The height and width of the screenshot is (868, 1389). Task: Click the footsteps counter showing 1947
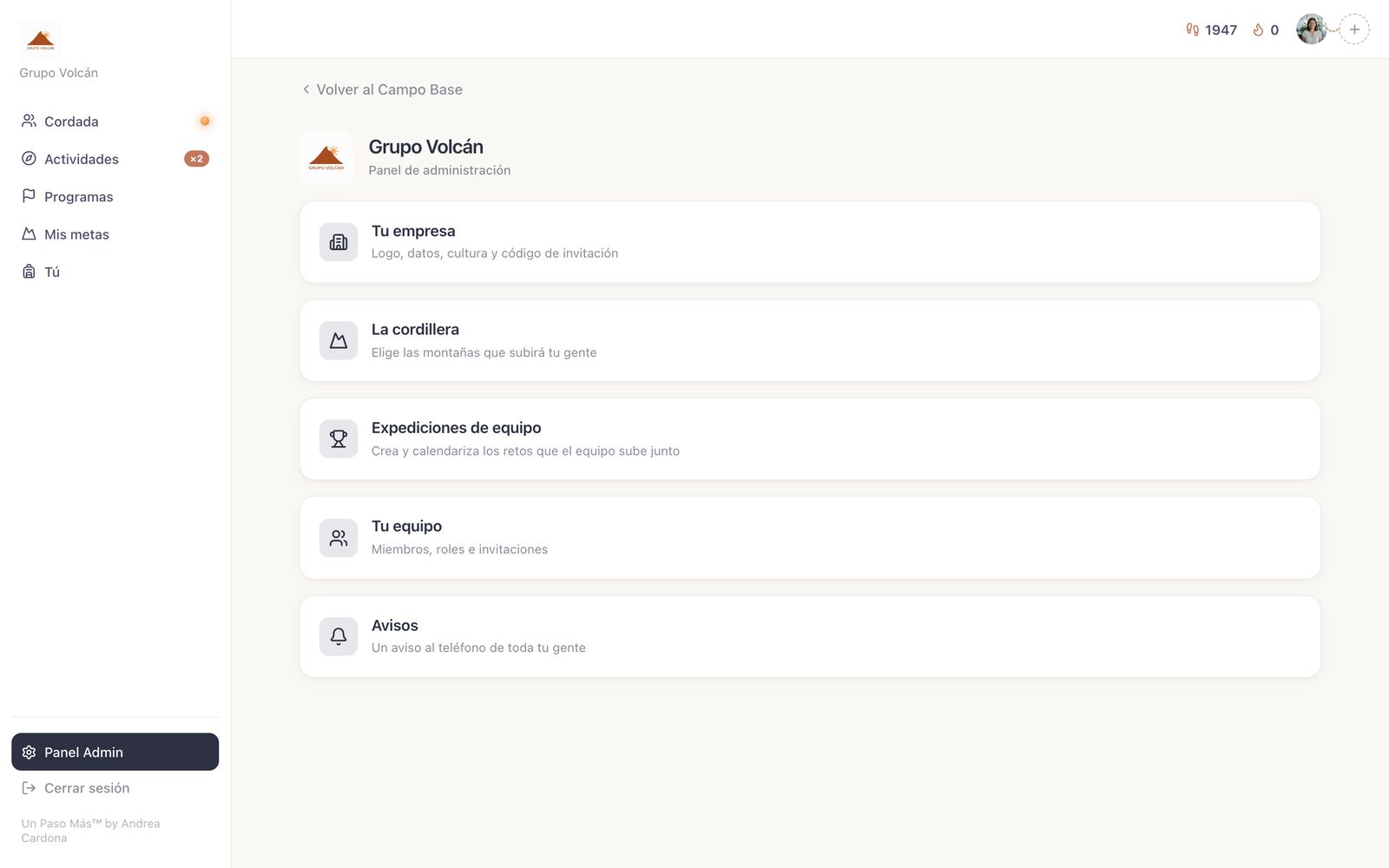(1211, 30)
